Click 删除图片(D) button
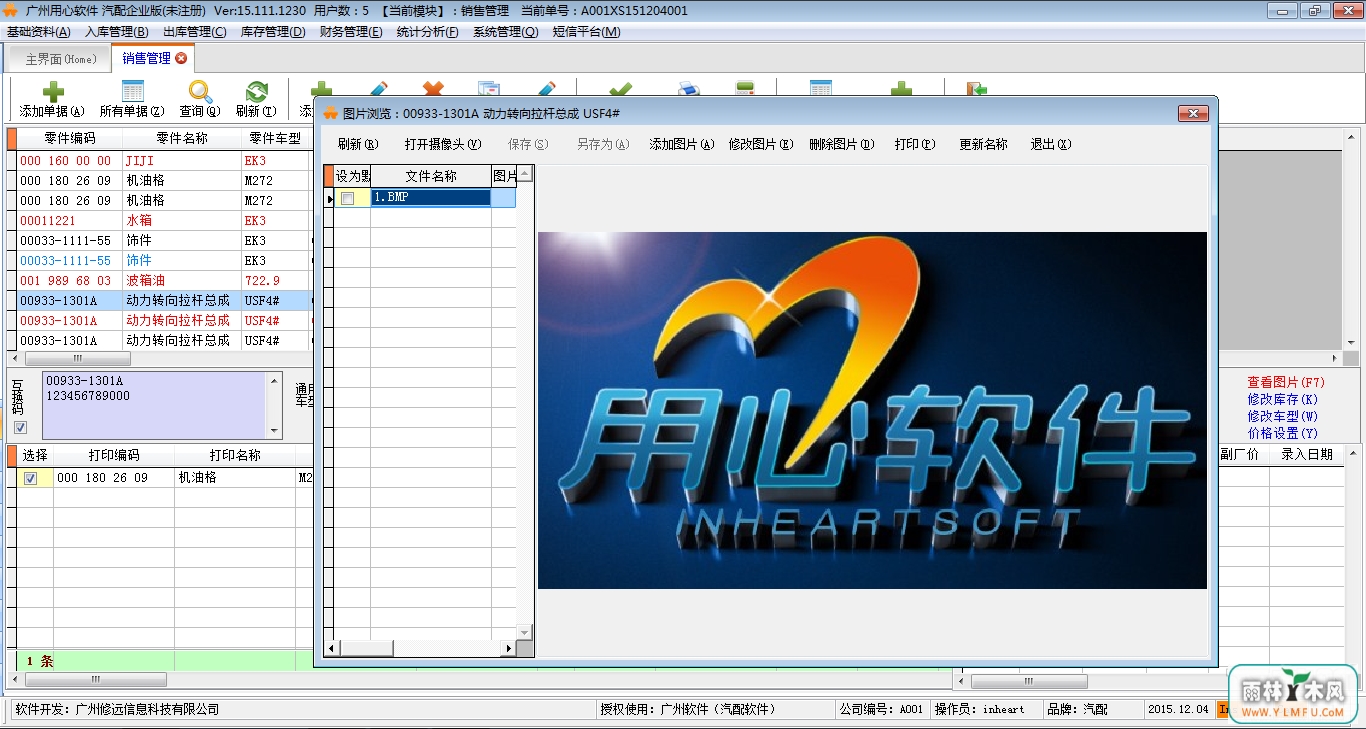This screenshot has width=1366, height=729. click(x=841, y=145)
